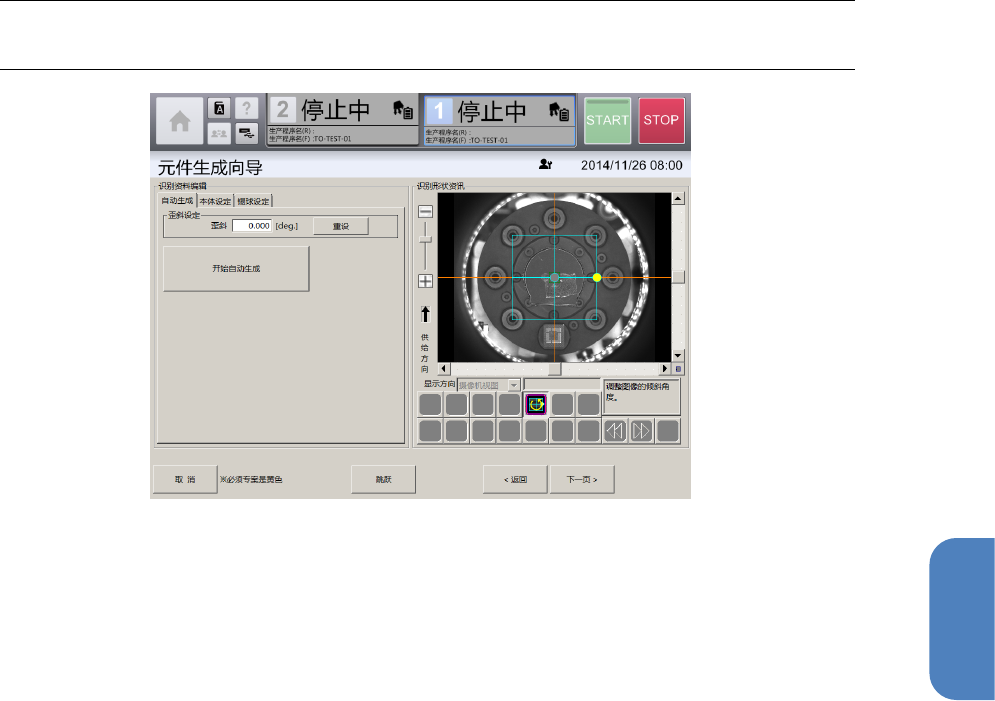
Task: Click the image zoom slider handle
Action: 425,238
